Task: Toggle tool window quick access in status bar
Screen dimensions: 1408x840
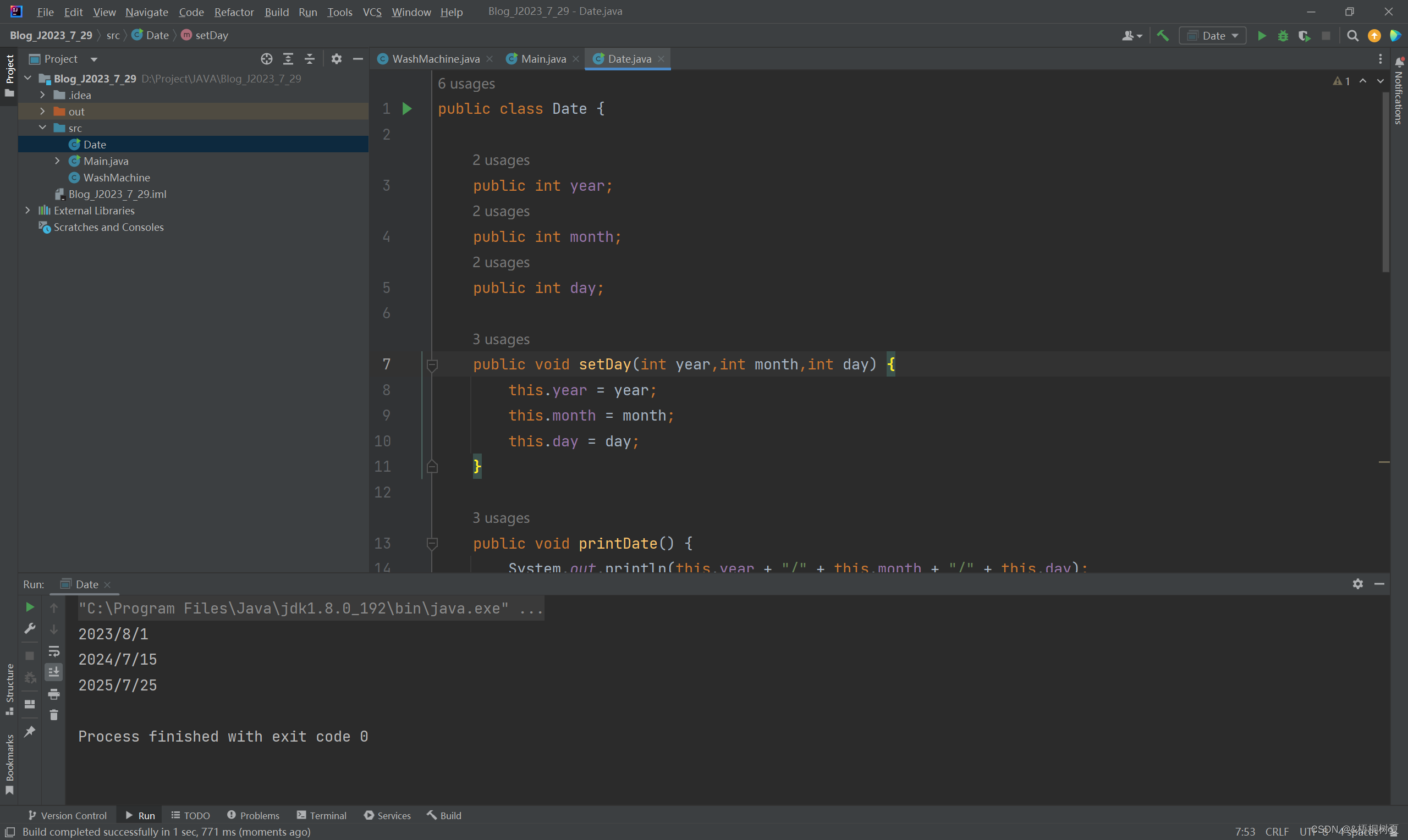Action: [x=9, y=832]
